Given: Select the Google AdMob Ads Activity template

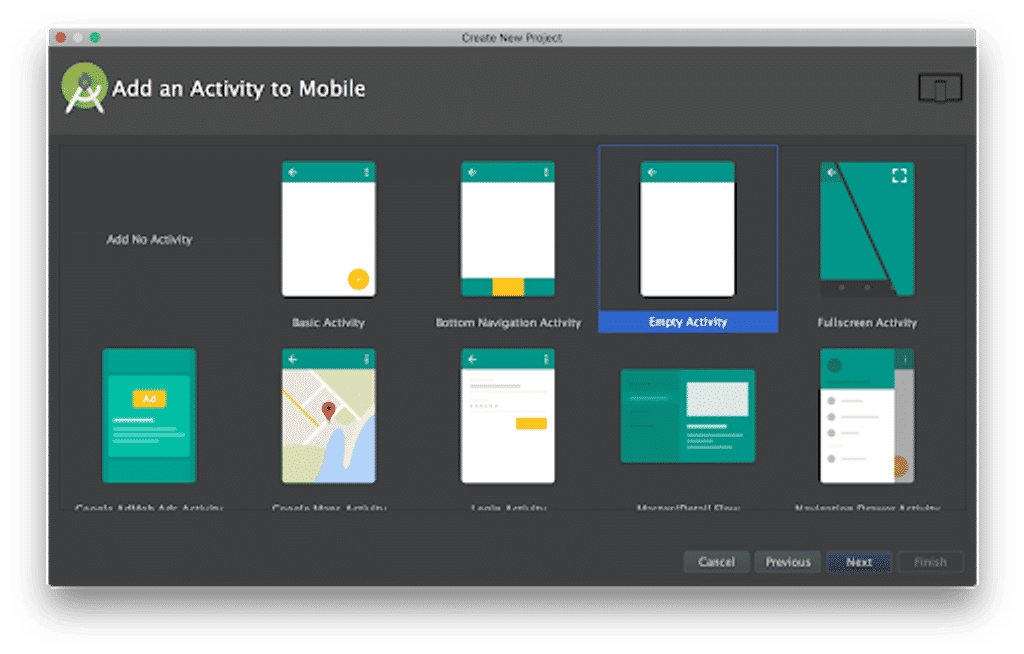Looking at the screenshot, I should click(148, 416).
